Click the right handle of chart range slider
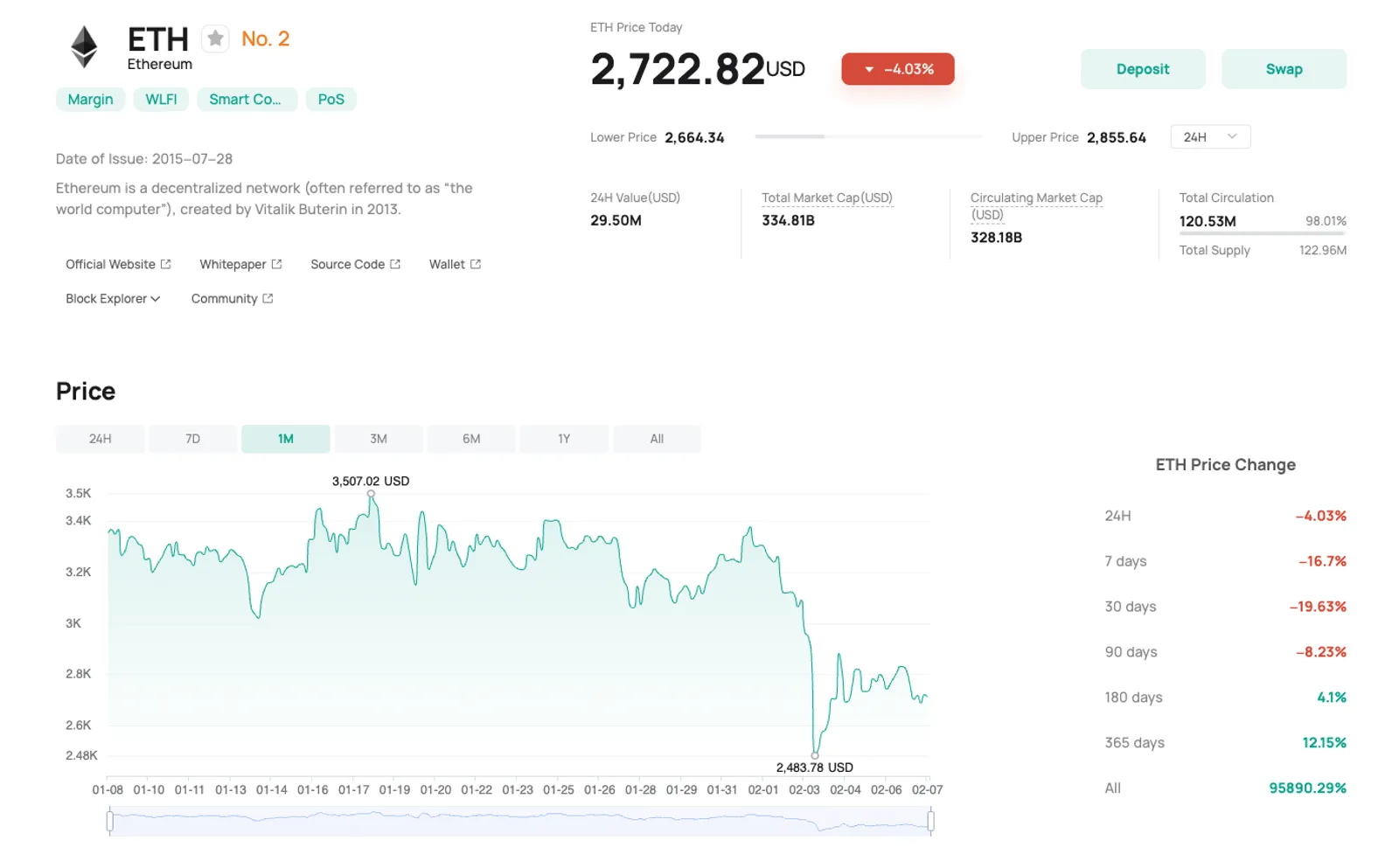 (930, 821)
